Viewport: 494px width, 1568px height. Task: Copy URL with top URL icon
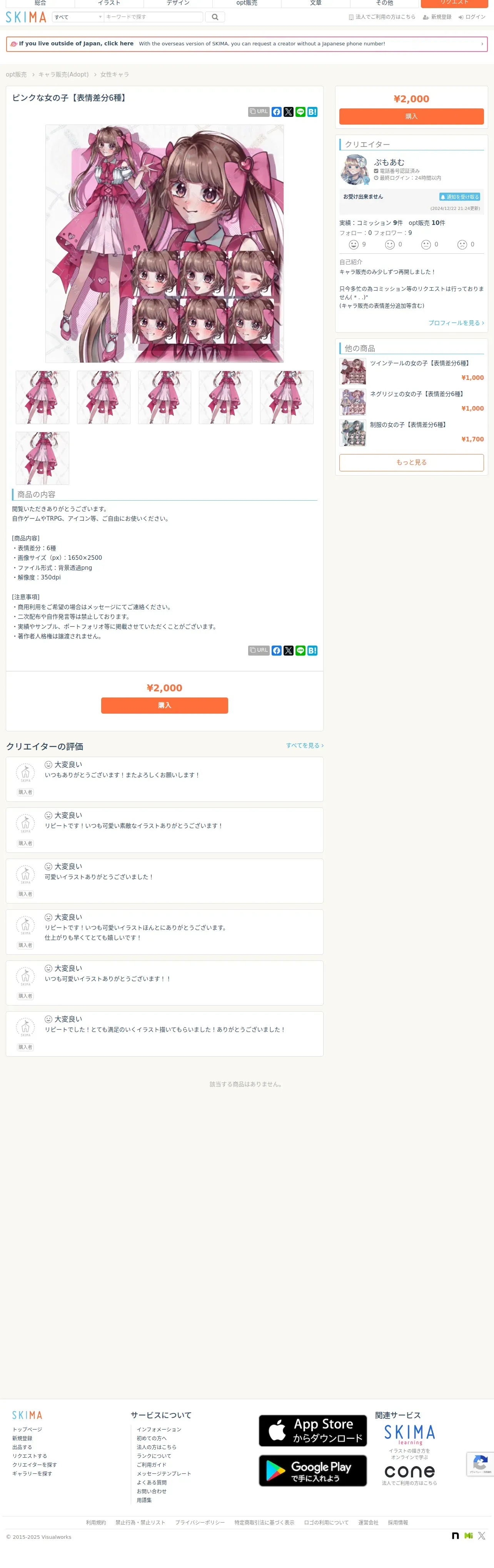pos(259,112)
